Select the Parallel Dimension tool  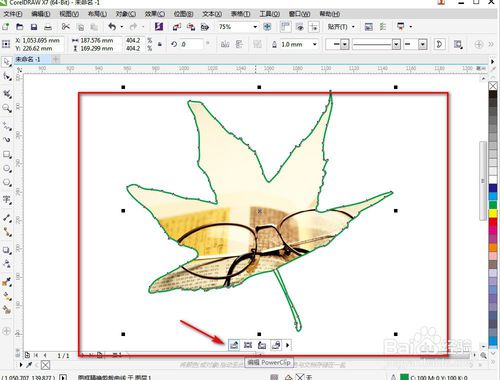(x=6, y=218)
